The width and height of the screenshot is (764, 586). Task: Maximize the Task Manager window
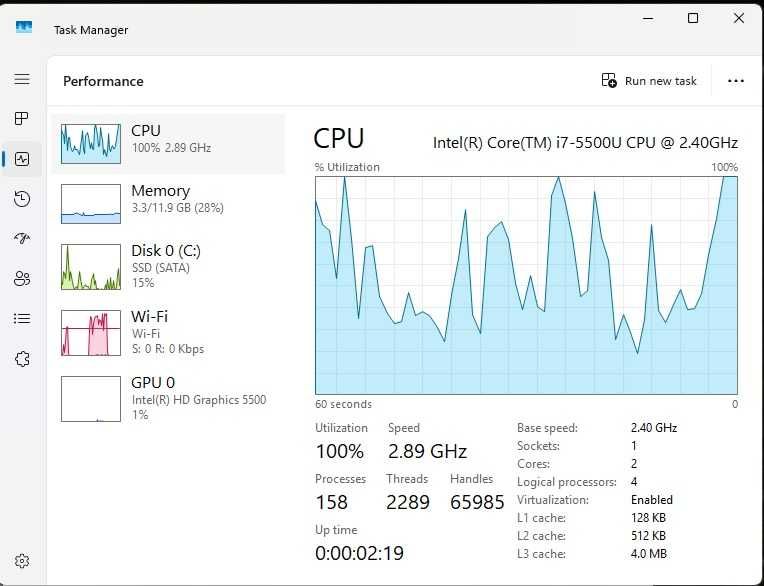point(693,19)
